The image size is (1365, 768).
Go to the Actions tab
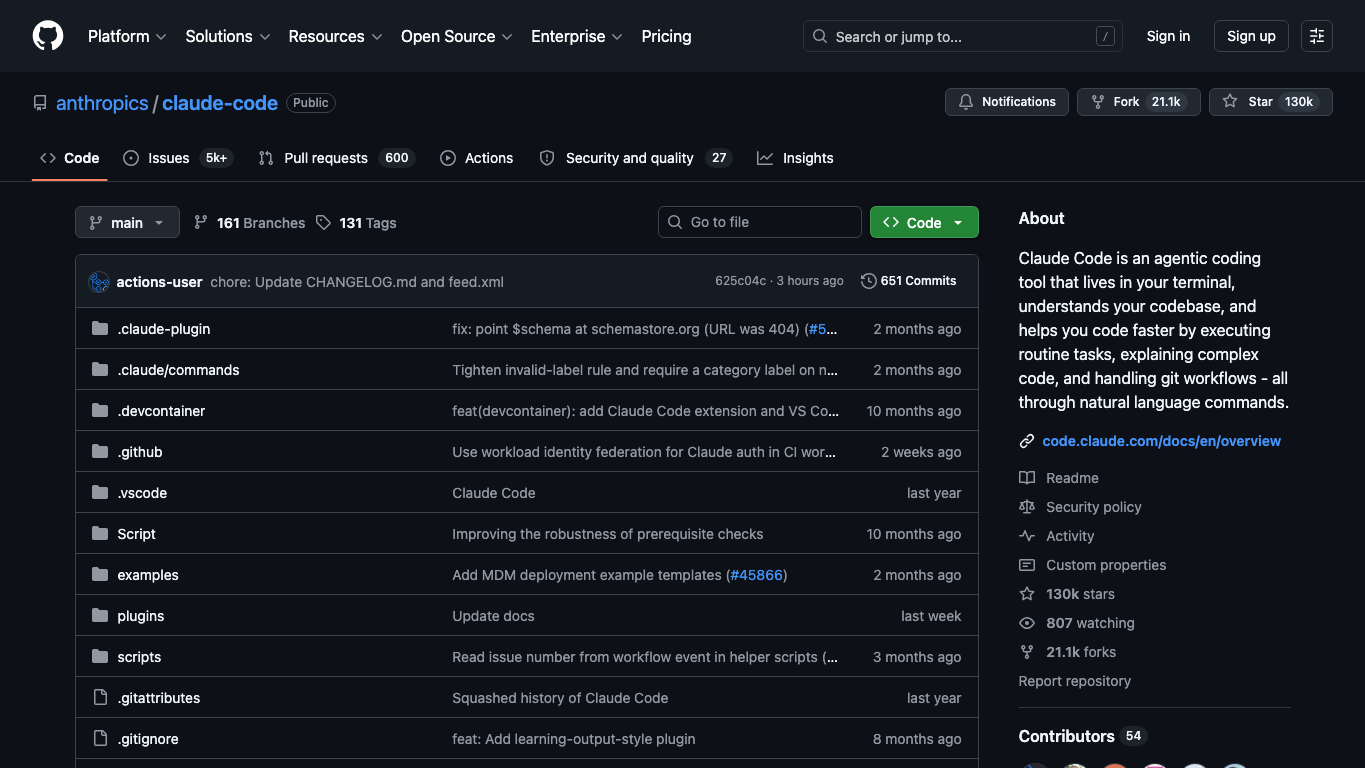point(477,158)
